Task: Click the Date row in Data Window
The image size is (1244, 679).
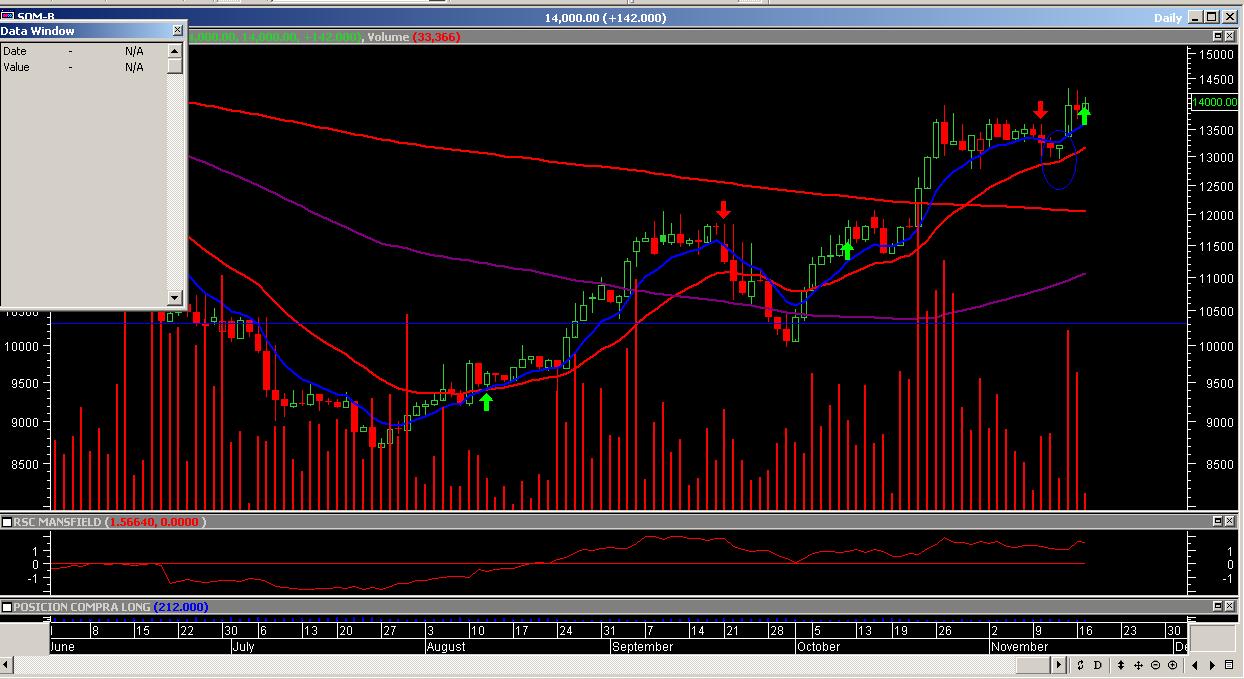Action: (x=83, y=51)
